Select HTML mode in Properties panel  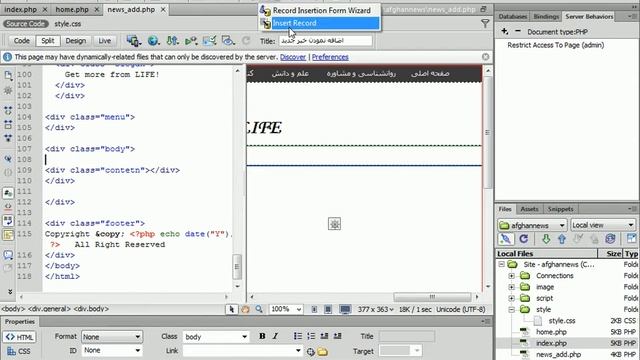click(20, 337)
